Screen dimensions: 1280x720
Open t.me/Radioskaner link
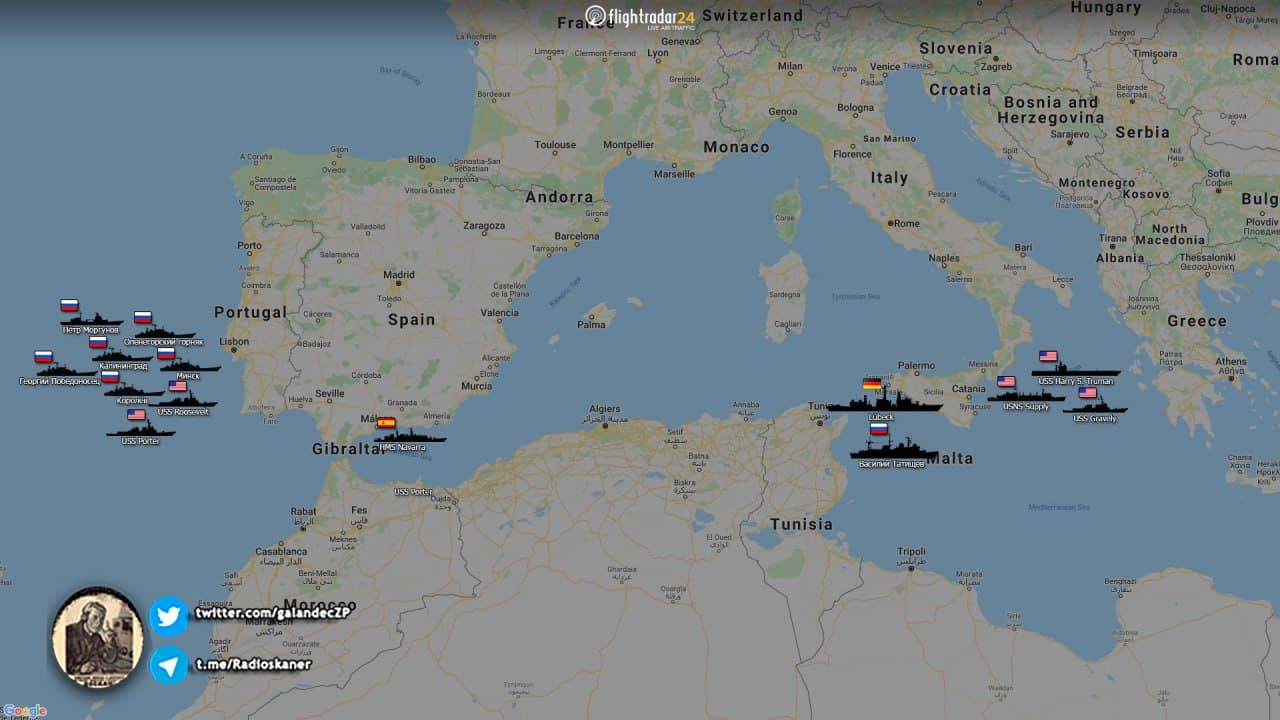pyautogui.click(x=252, y=664)
